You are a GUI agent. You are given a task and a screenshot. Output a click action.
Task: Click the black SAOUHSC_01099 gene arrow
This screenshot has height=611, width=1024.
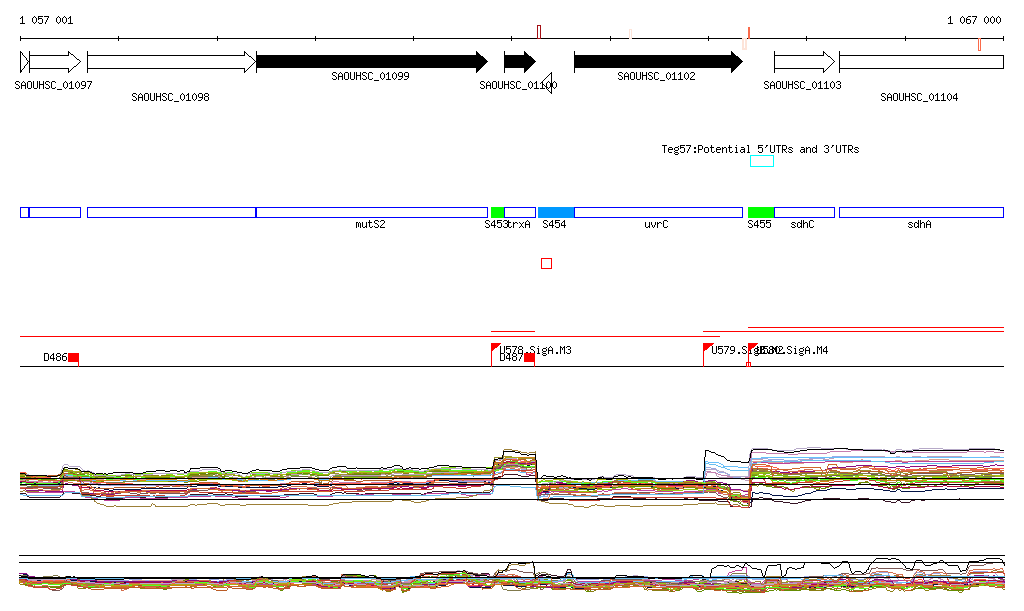pyautogui.click(x=370, y=62)
